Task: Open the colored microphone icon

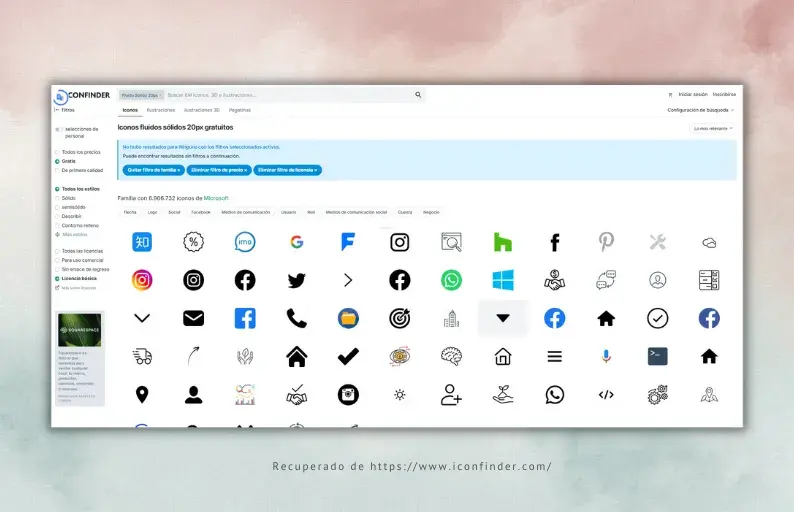Action: point(606,357)
